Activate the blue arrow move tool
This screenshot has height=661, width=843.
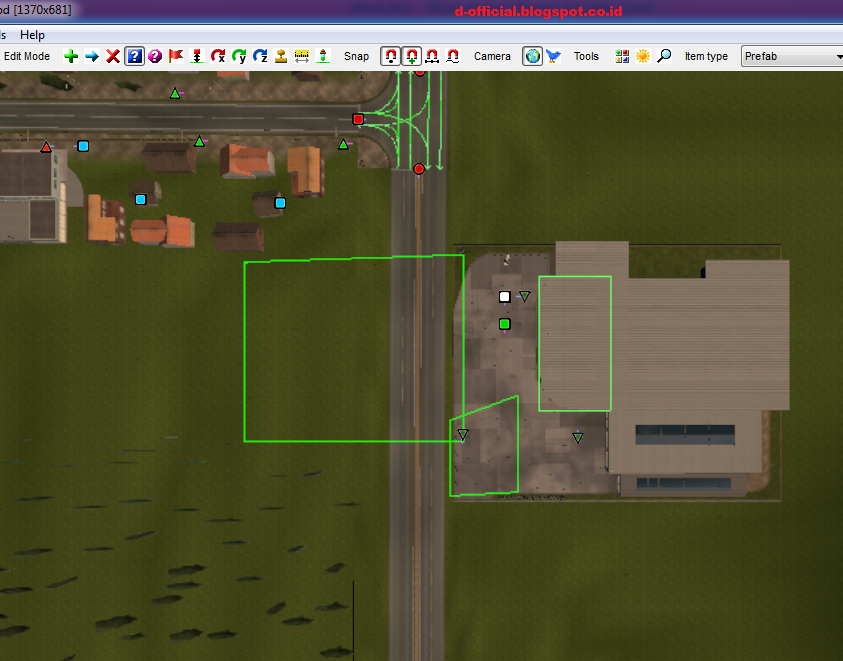pyautogui.click(x=92, y=56)
